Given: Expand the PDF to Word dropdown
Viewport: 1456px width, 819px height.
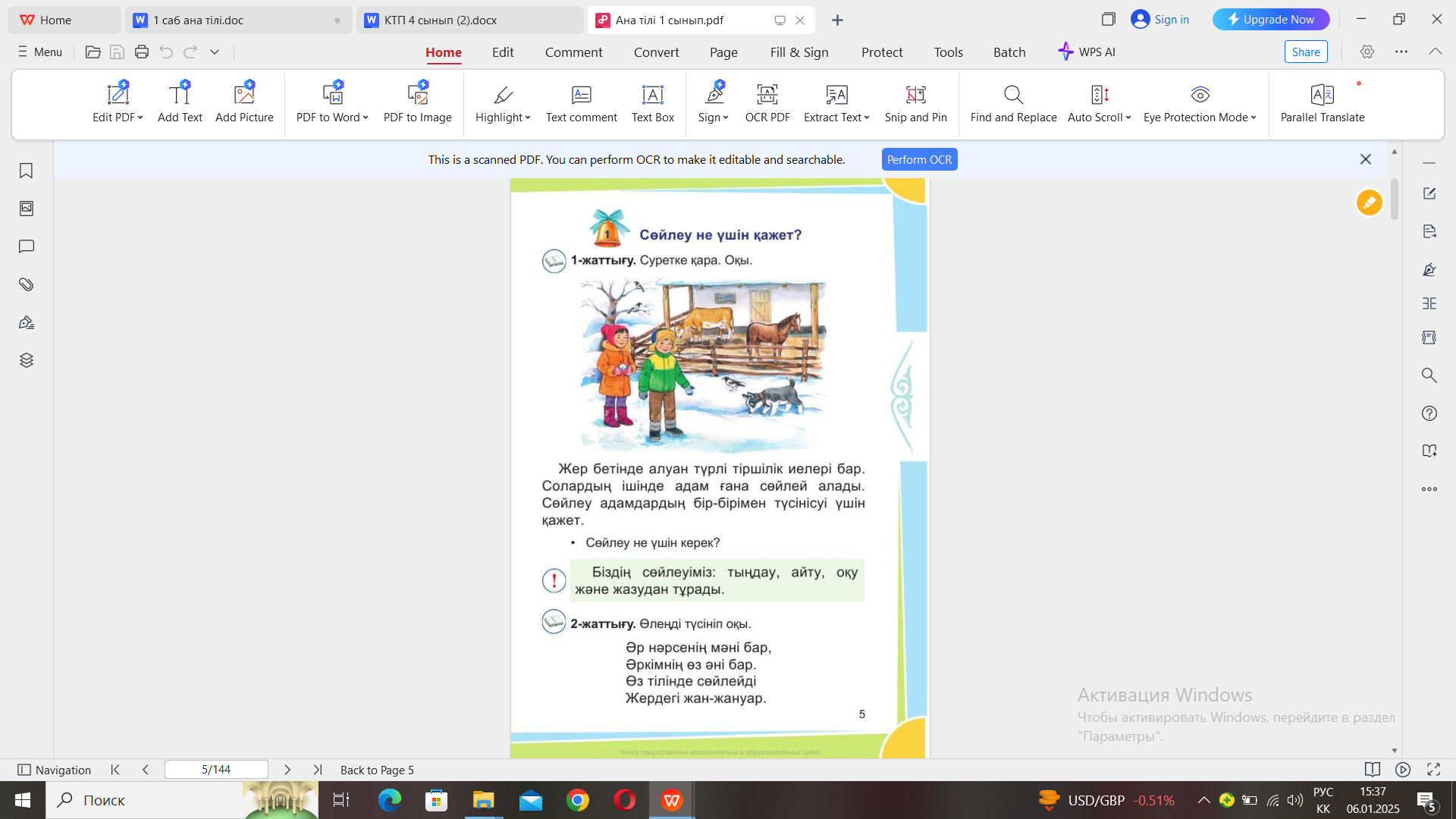Looking at the screenshot, I should pos(366,118).
